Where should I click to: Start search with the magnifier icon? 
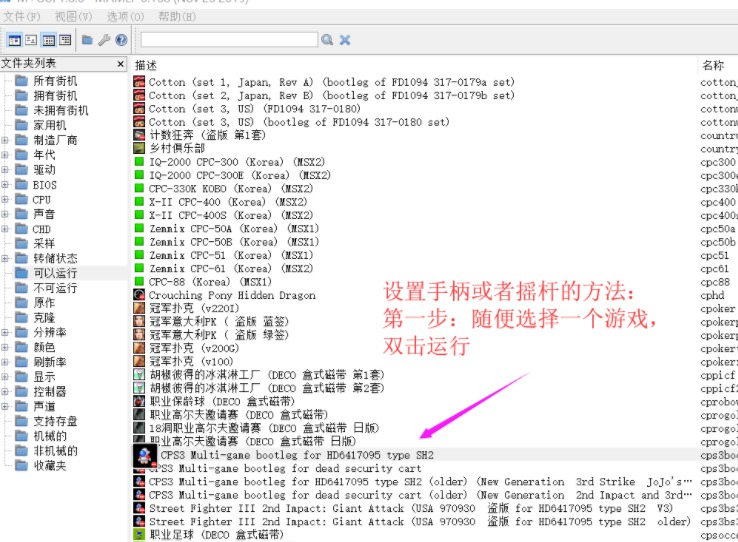click(x=327, y=40)
